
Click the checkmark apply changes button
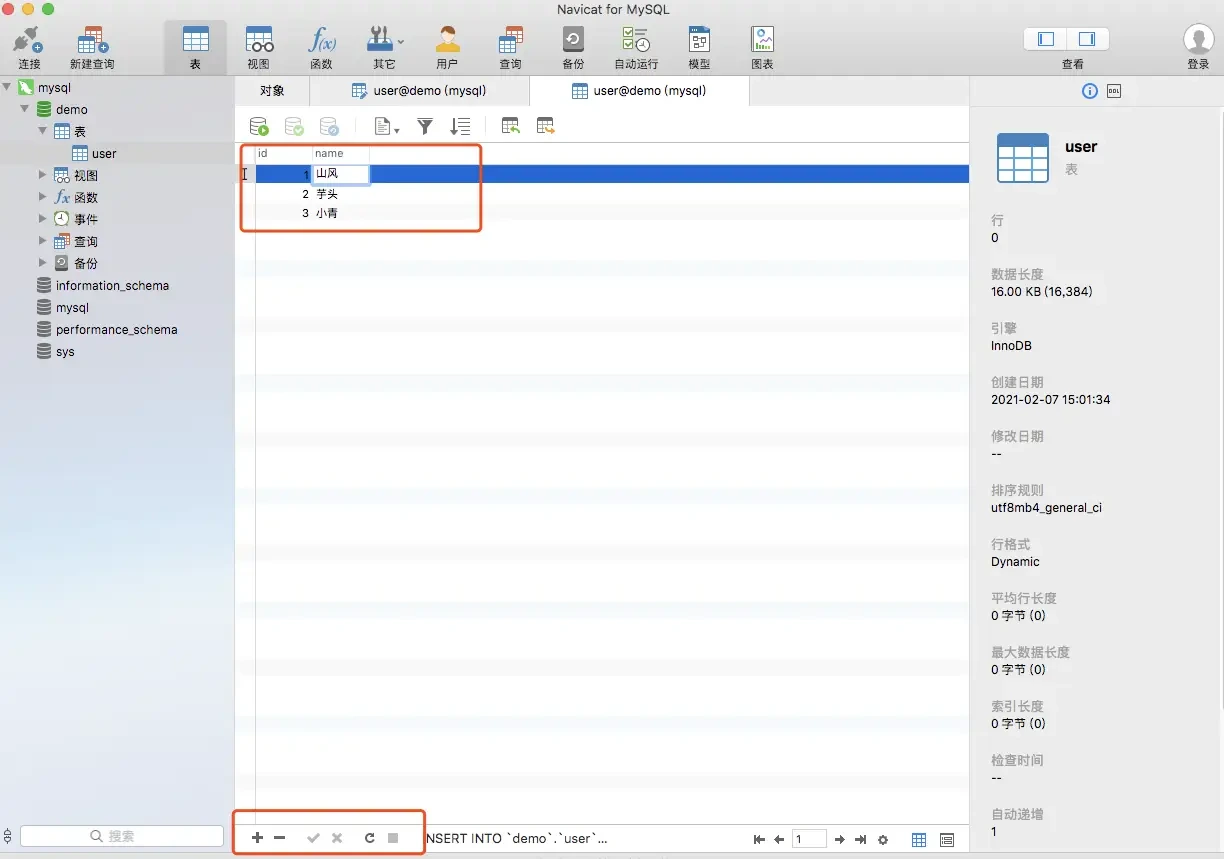(313, 838)
